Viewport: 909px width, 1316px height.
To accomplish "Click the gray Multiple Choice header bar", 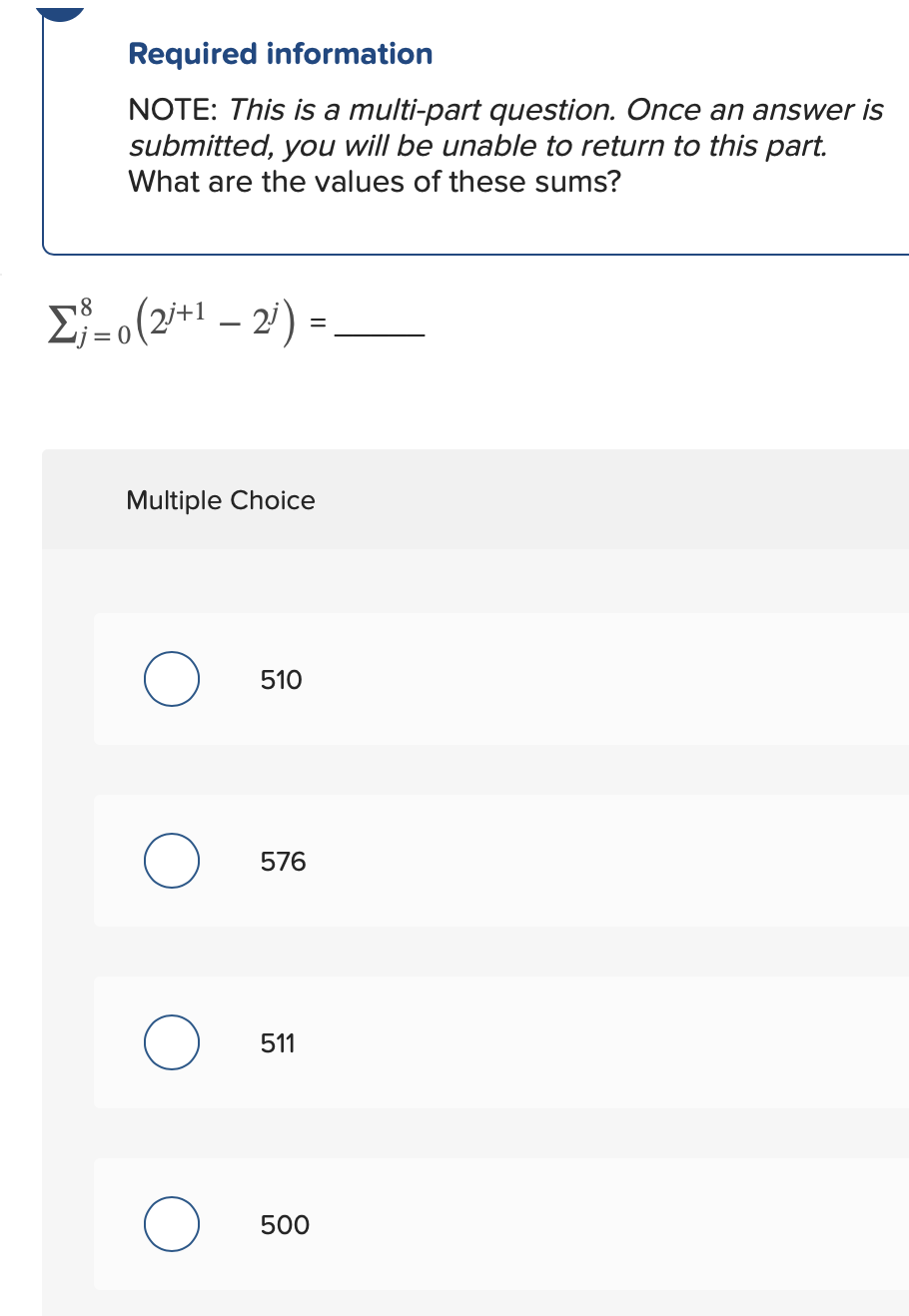I will [x=475, y=499].
